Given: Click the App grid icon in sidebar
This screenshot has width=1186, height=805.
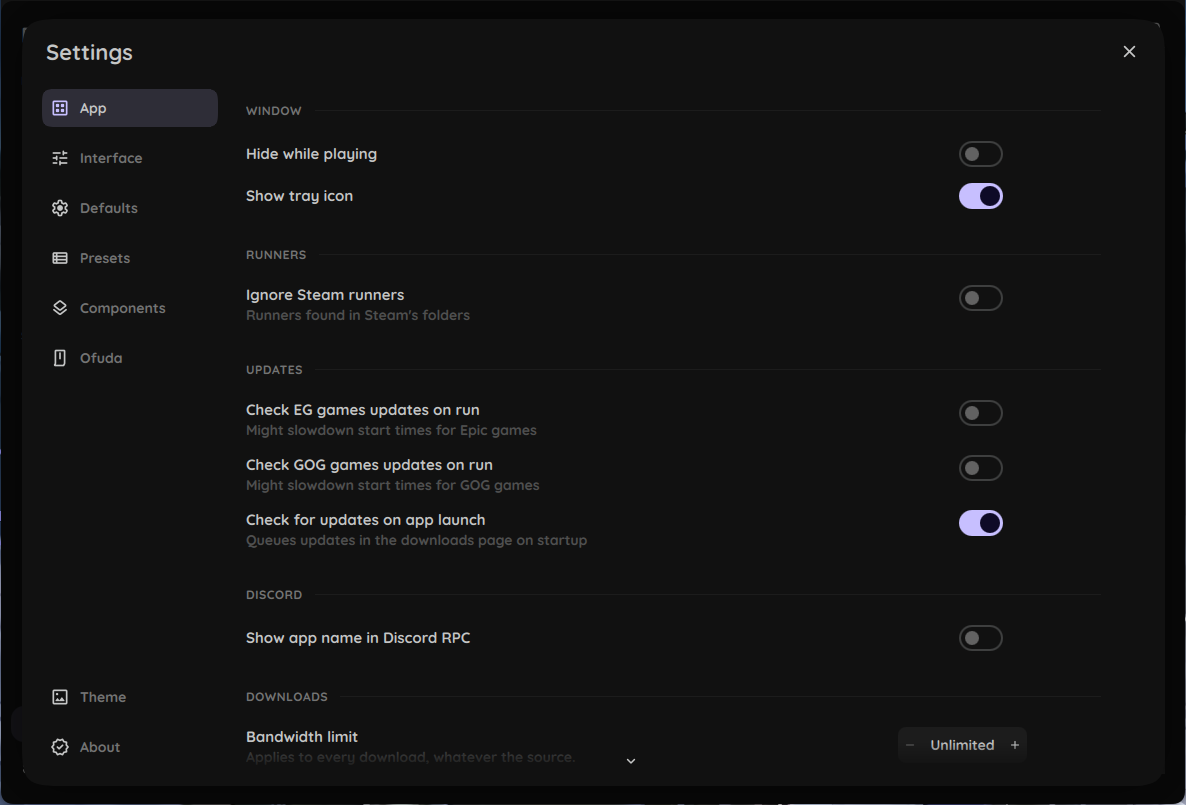Looking at the screenshot, I should tap(60, 108).
